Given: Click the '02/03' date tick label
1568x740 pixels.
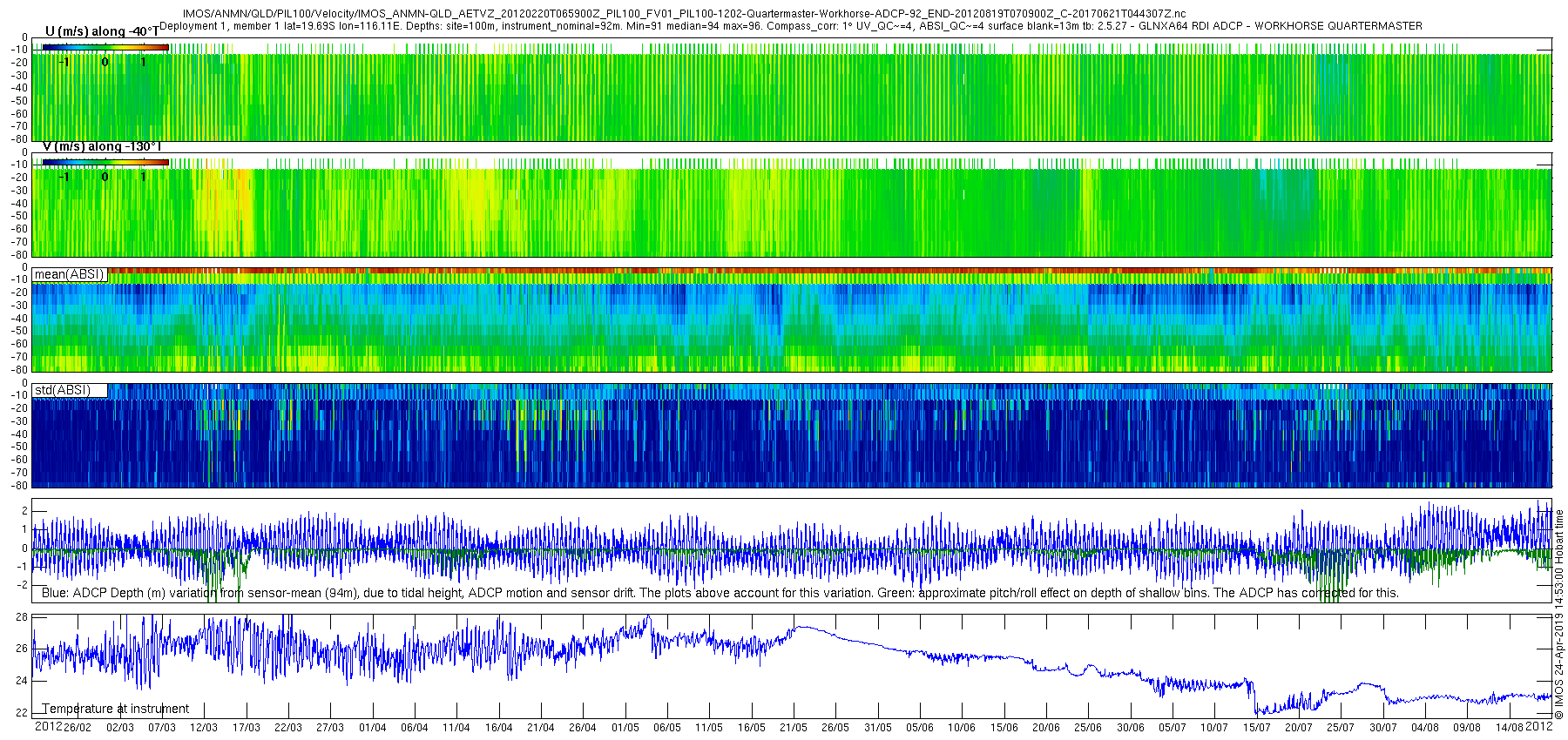Looking at the screenshot, I should 120,728.
